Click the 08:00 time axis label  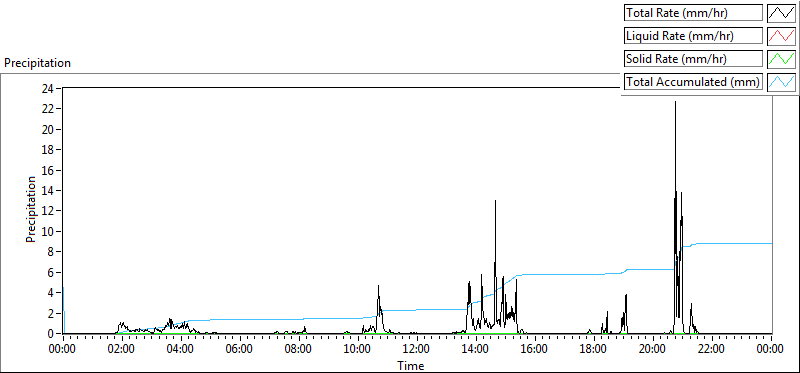coord(299,350)
